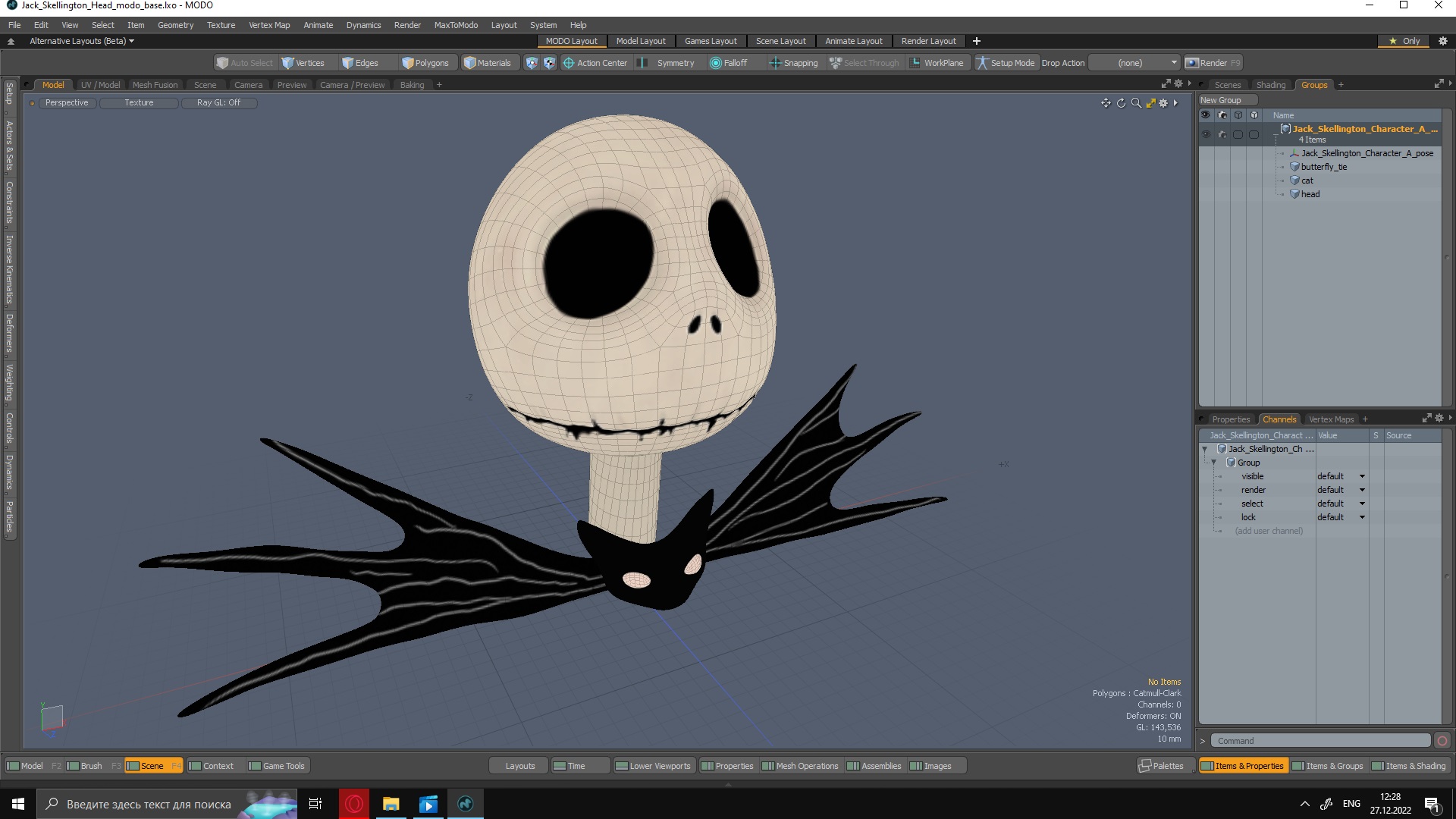Open the Alternative Layouts (Beta) dropdown
This screenshot has height=819, width=1456.
(82, 41)
